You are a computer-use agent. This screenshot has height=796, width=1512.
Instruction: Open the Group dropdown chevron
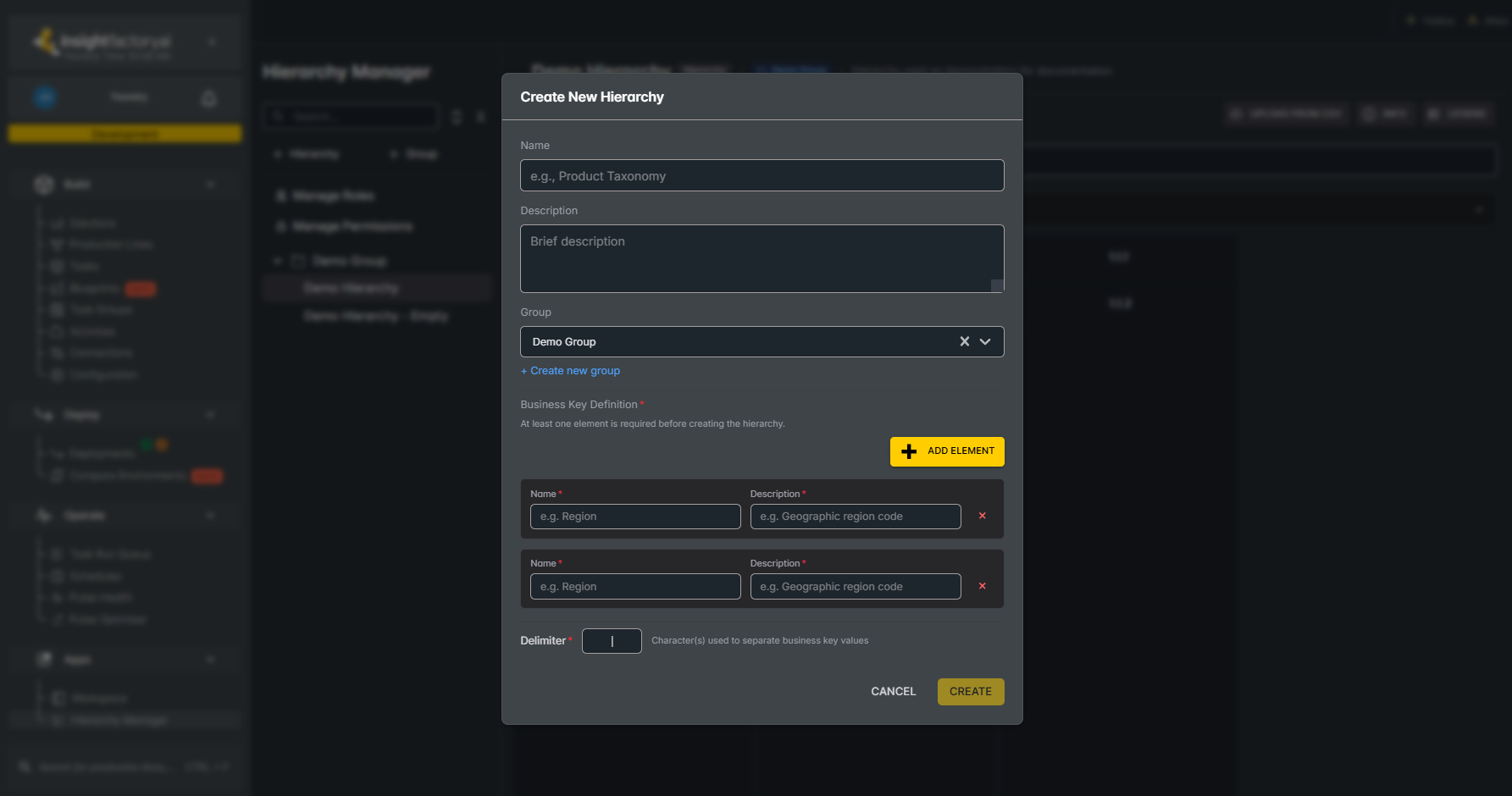[985, 341]
